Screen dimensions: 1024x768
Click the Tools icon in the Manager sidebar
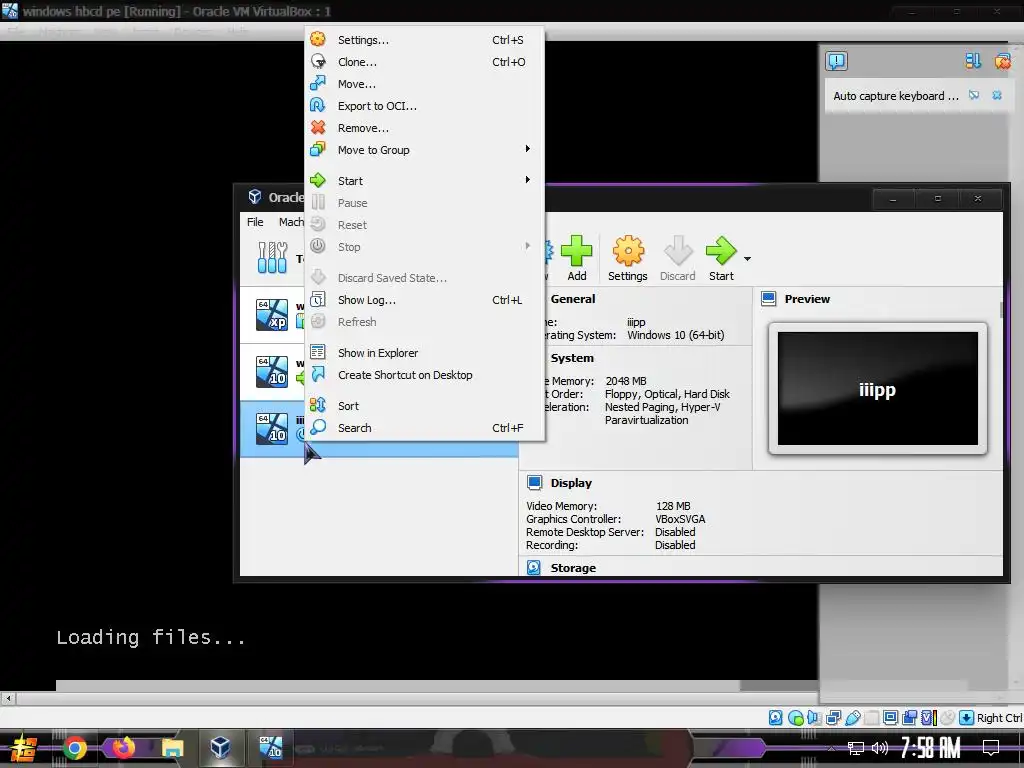tap(272, 257)
